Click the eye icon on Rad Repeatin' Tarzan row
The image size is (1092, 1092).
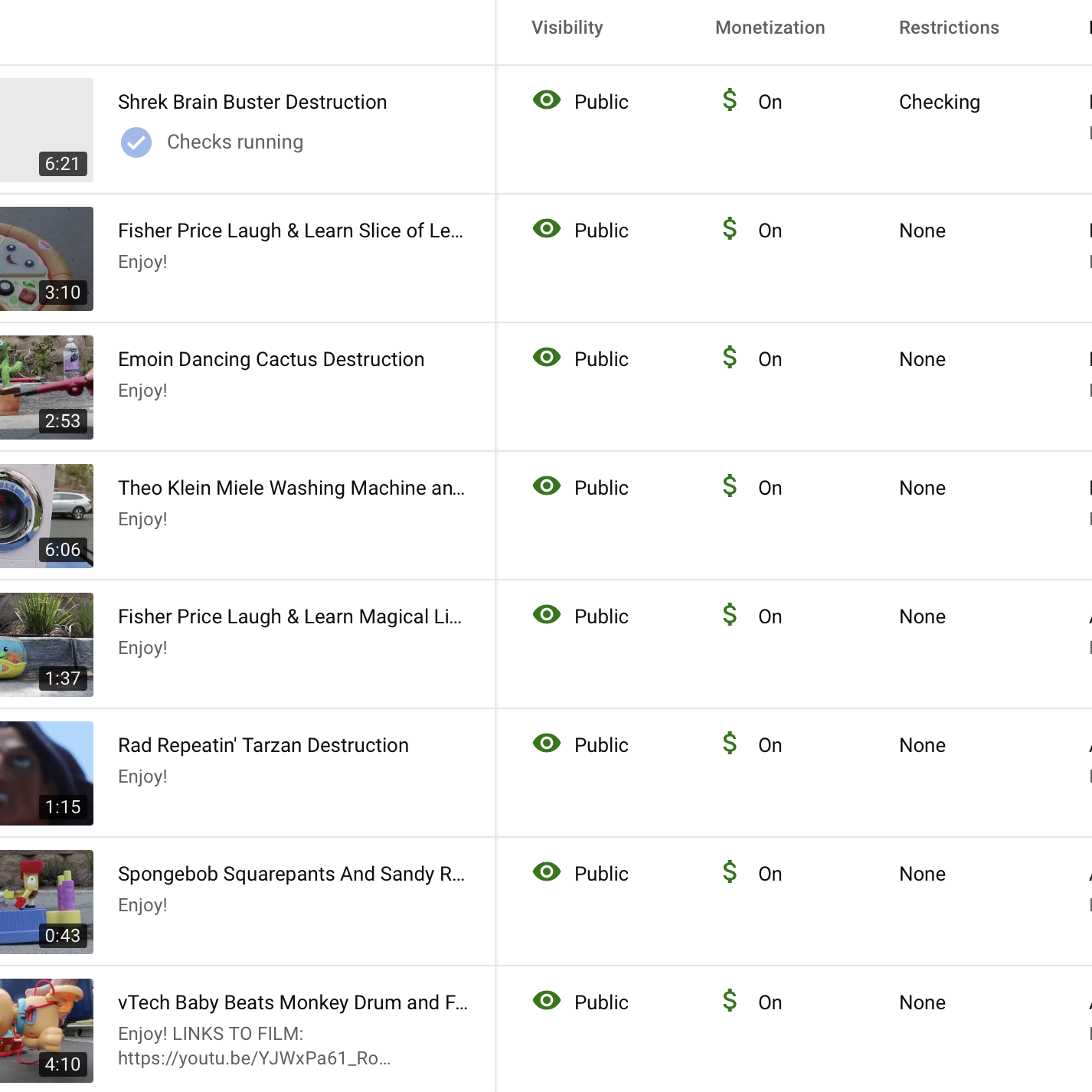pyautogui.click(x=547, y=743)
